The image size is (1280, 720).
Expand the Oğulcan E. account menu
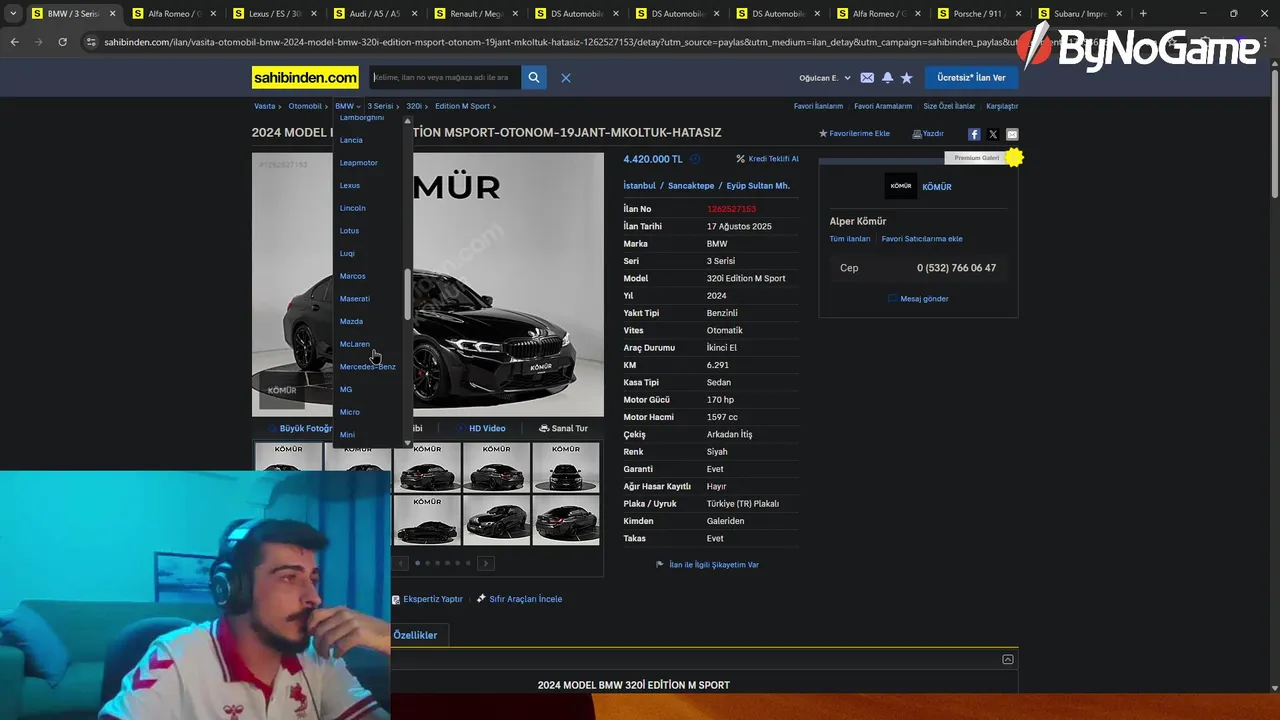(x=825, y=78)
